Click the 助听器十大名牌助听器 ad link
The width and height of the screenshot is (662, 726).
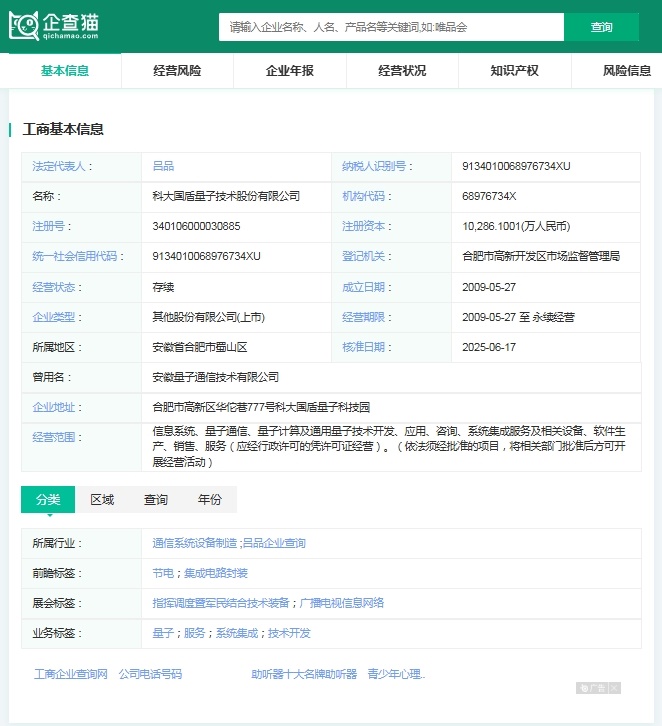pyautogui.click(x=304, y=674)
